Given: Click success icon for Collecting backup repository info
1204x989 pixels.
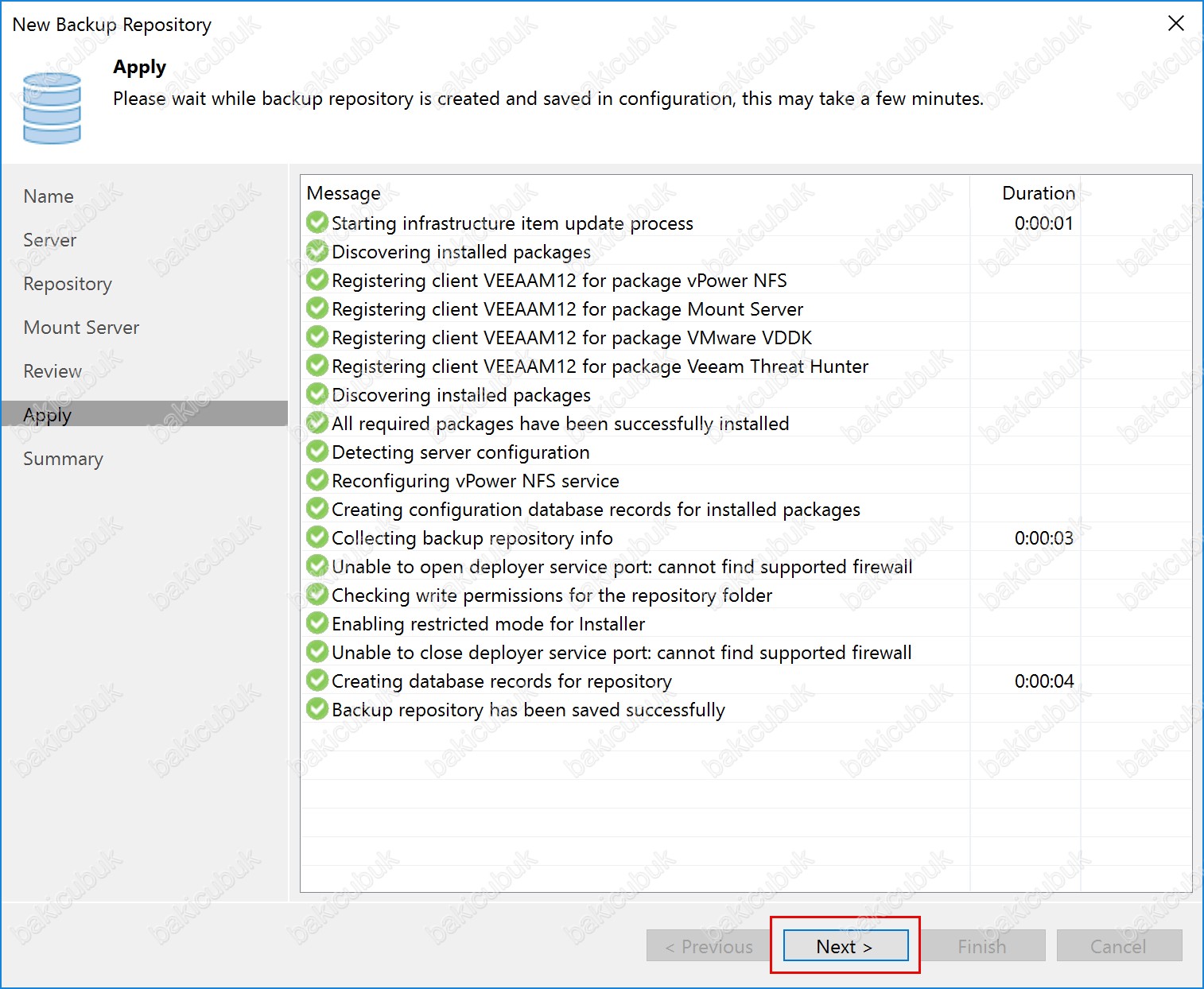Looking at the screenshot, I should click(317, 537).
